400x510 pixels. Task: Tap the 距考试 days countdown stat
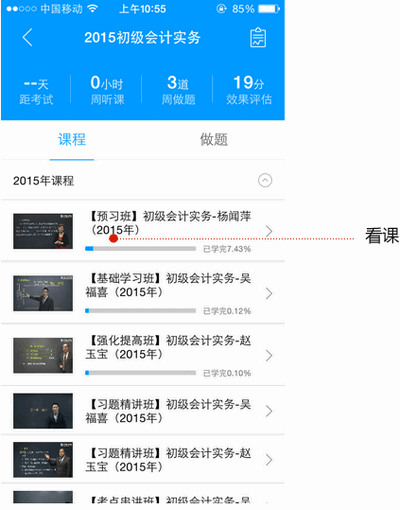36,91
